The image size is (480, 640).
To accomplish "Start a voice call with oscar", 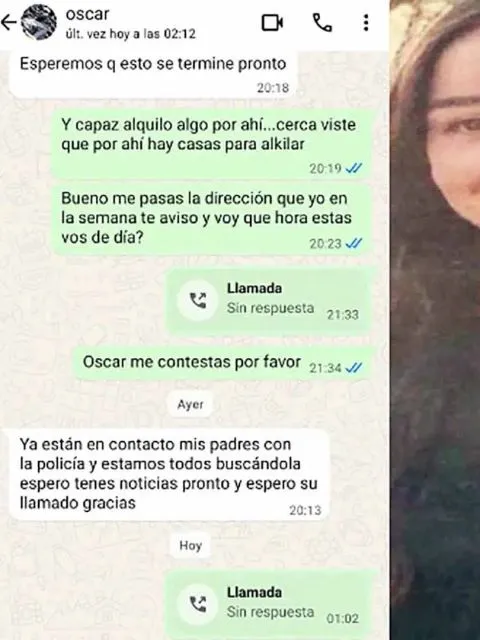I will [x=322, y=22].
